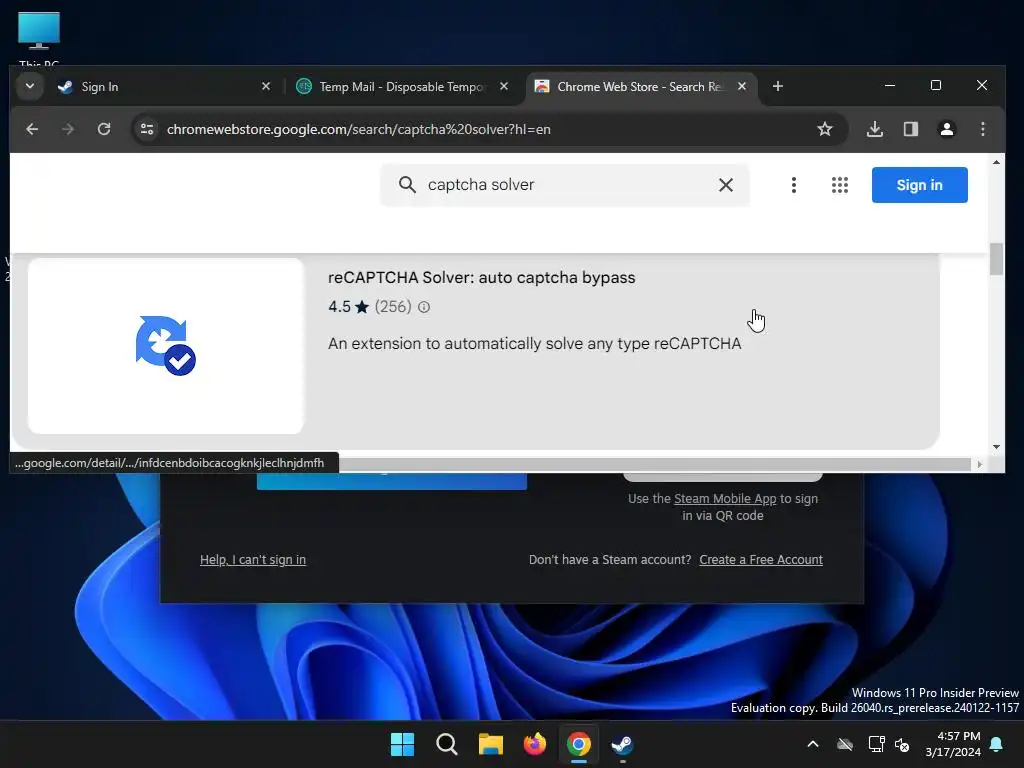Click the blue Sign in button
This screenshot has height=768, width=1024.
tap(920, 185)
